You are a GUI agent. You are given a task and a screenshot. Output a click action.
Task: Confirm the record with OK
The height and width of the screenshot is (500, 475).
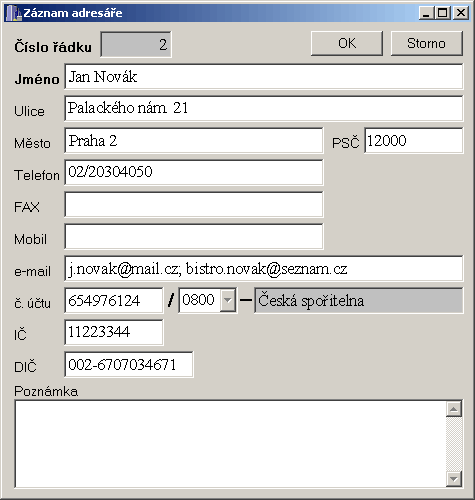(x=347, y=43)
